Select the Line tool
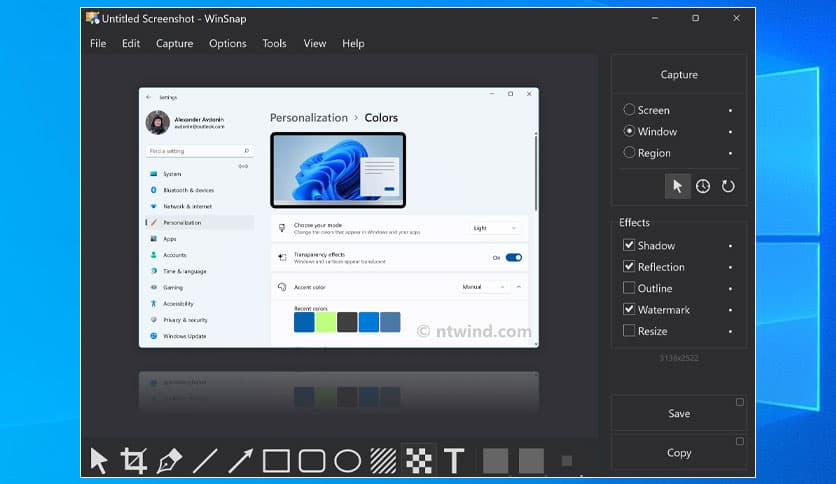The width and height of the screenshot is (836, 484). tap(205, 460)
